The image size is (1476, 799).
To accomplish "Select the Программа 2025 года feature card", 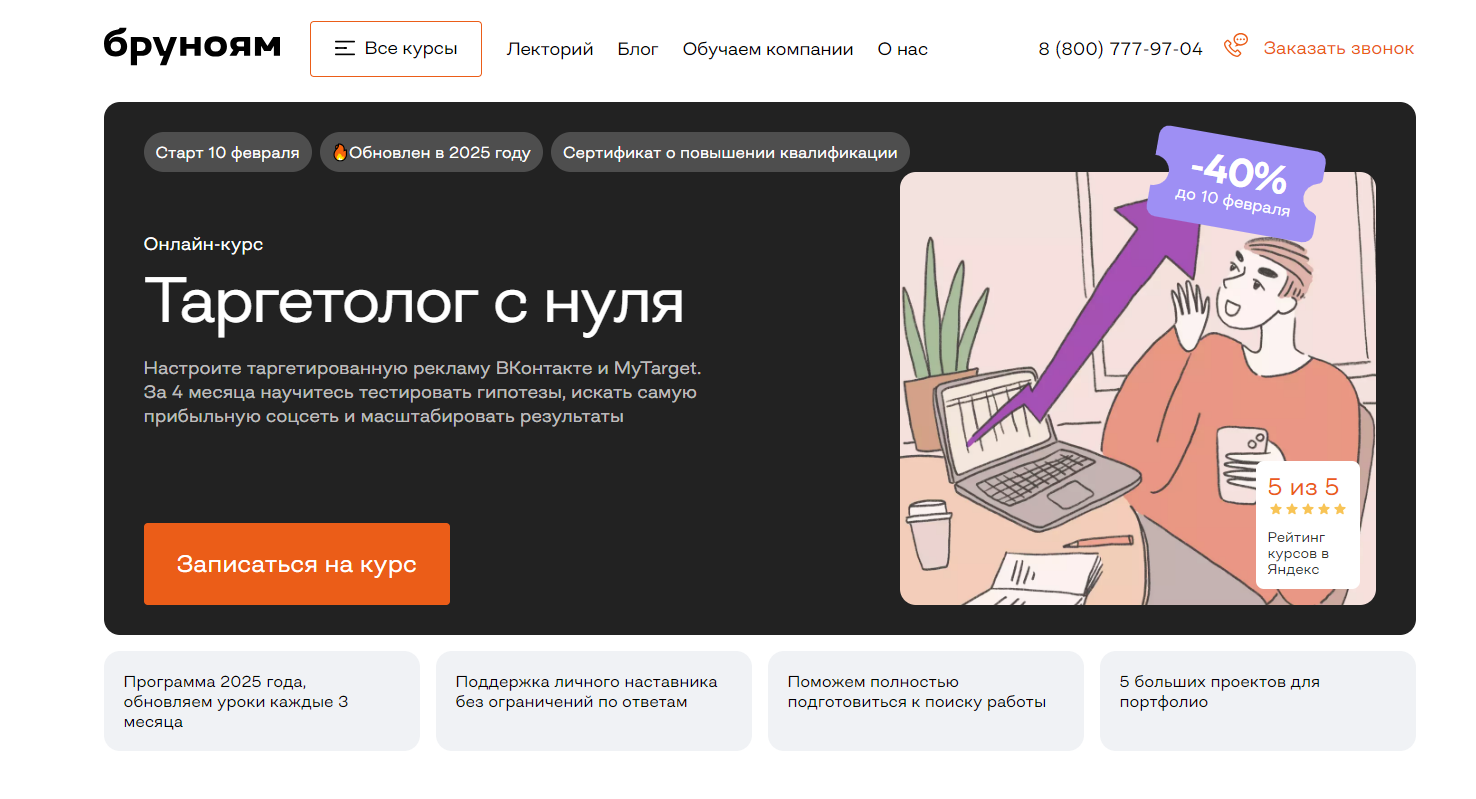I will pyautogui.click(x=262, y=701).
